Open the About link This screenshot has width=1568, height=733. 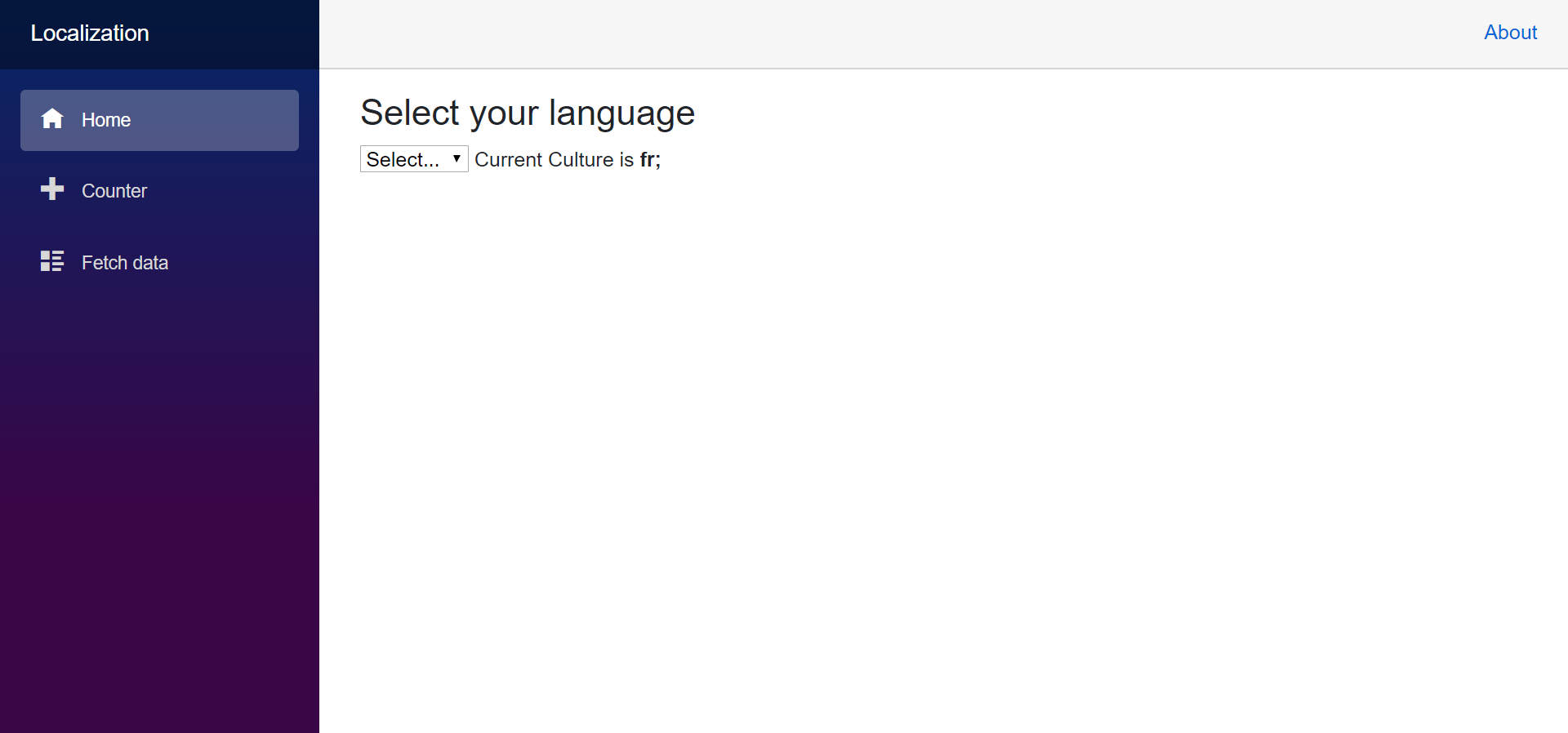tap(1510, 33)
